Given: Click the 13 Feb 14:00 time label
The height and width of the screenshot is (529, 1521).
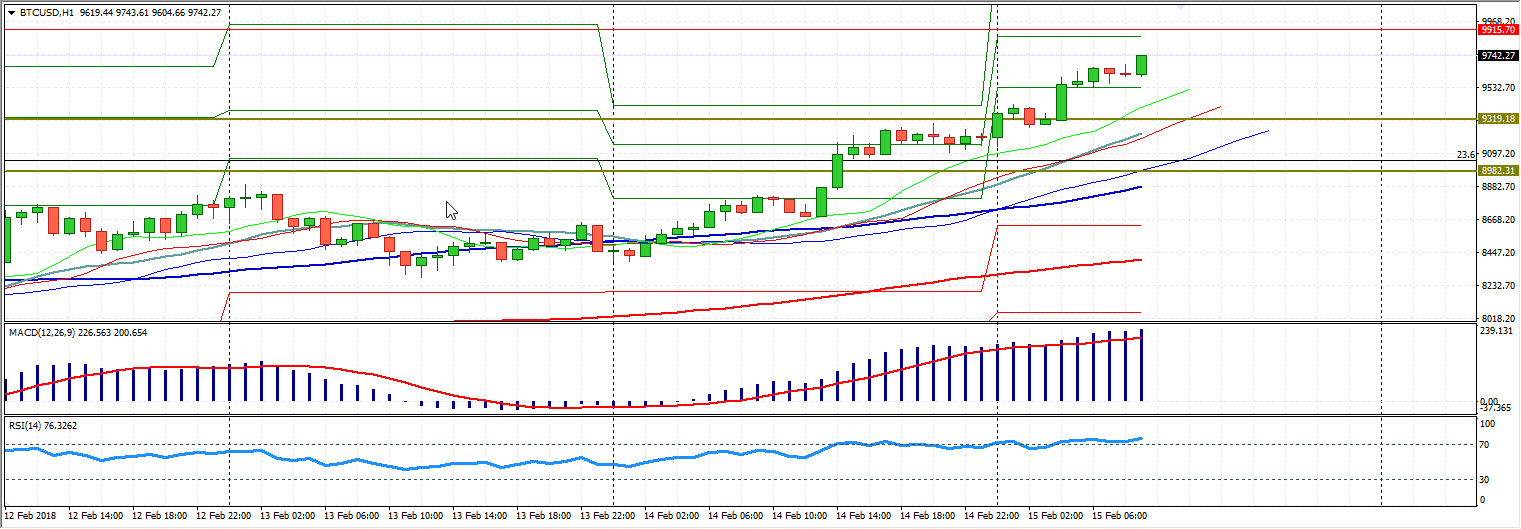Looking at the screenshot, I should (x=478, y=516).
